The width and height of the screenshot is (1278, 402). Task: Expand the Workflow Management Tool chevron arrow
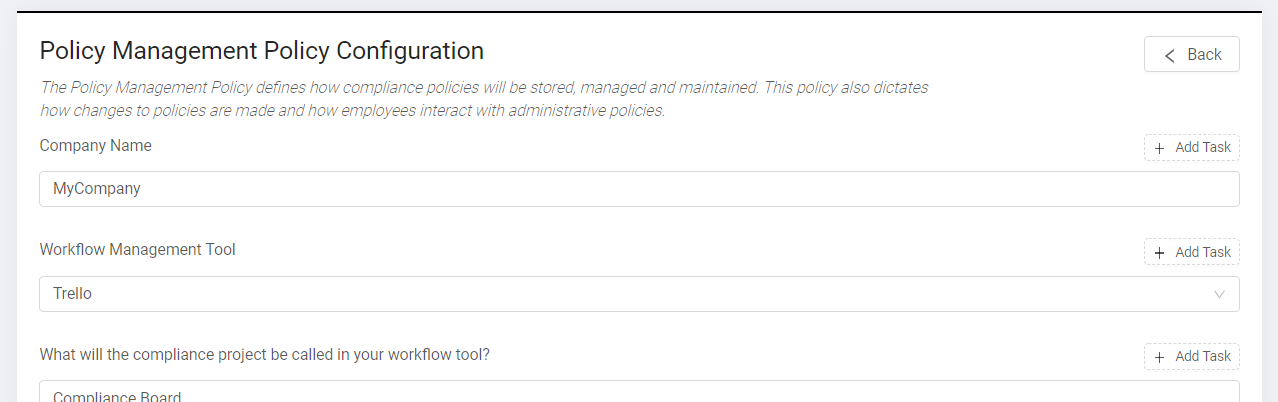point(1219,294)
